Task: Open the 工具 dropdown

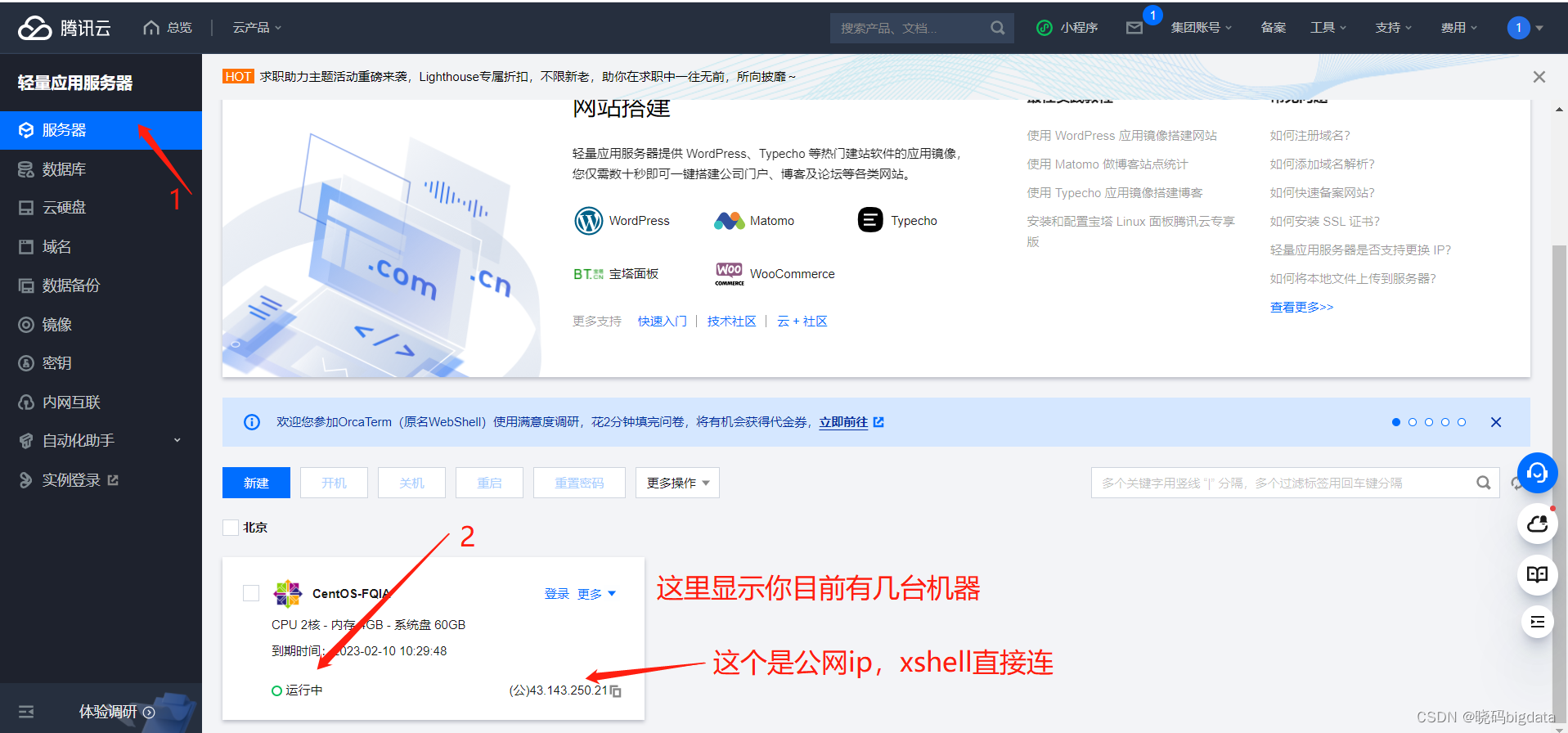Action: pyautogui.click(x=1328, y=28)
